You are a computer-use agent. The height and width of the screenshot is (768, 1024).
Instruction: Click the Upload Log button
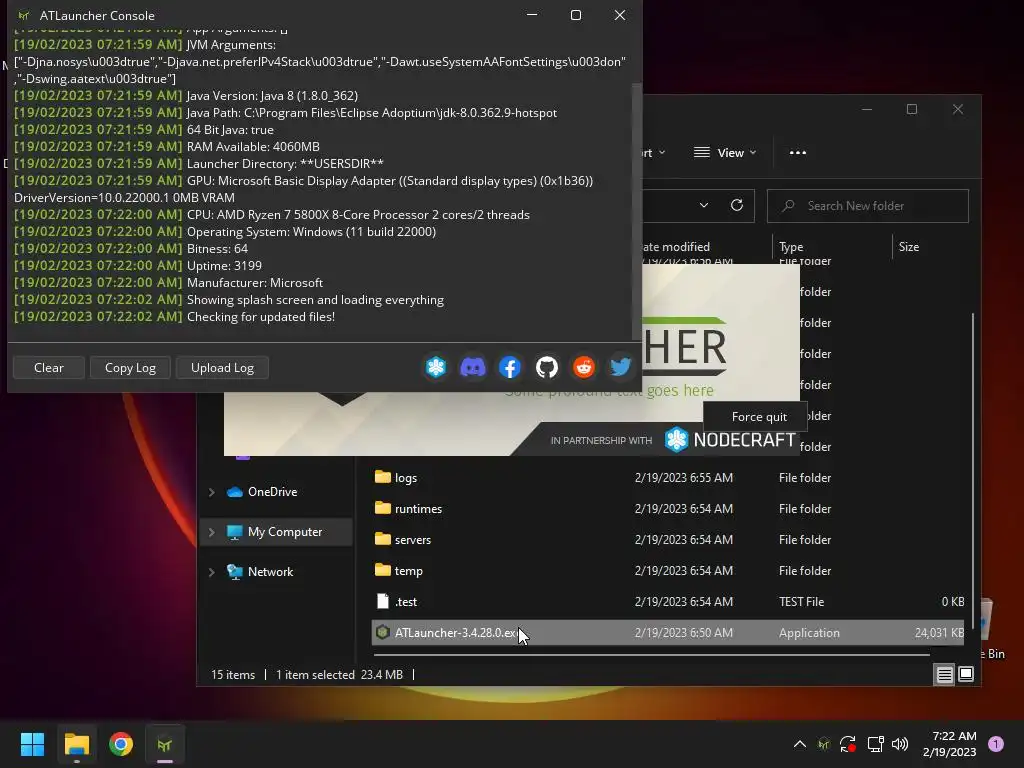click(x=222, y=368)
